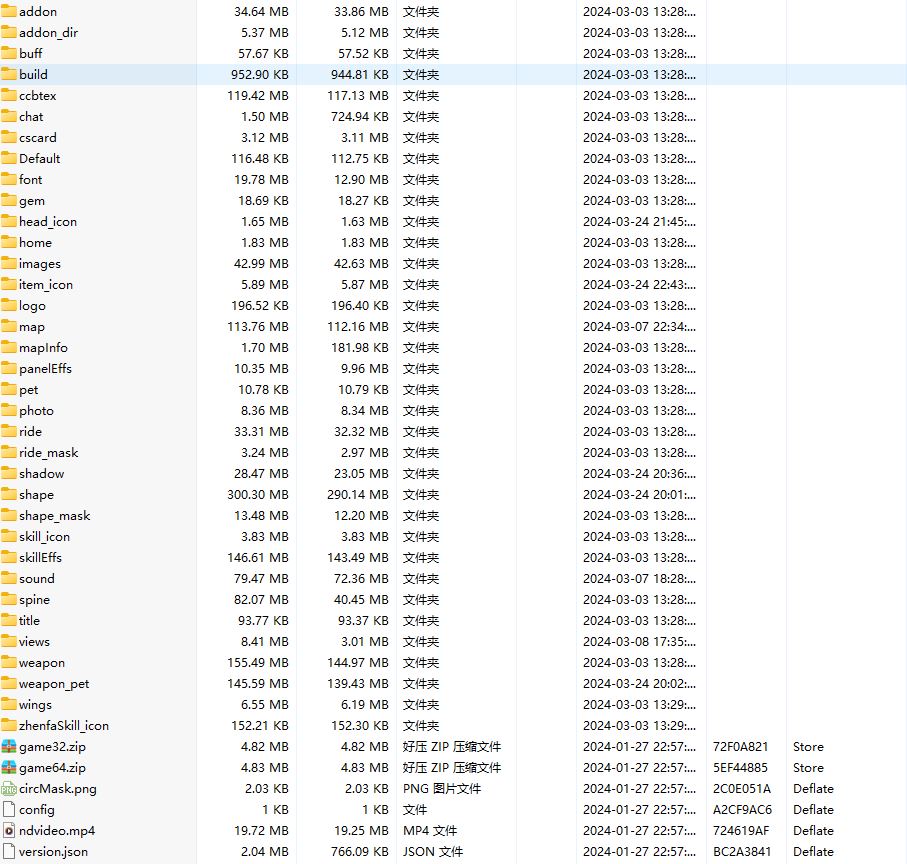Click the game64.zip archive icon

pos(9,768)
